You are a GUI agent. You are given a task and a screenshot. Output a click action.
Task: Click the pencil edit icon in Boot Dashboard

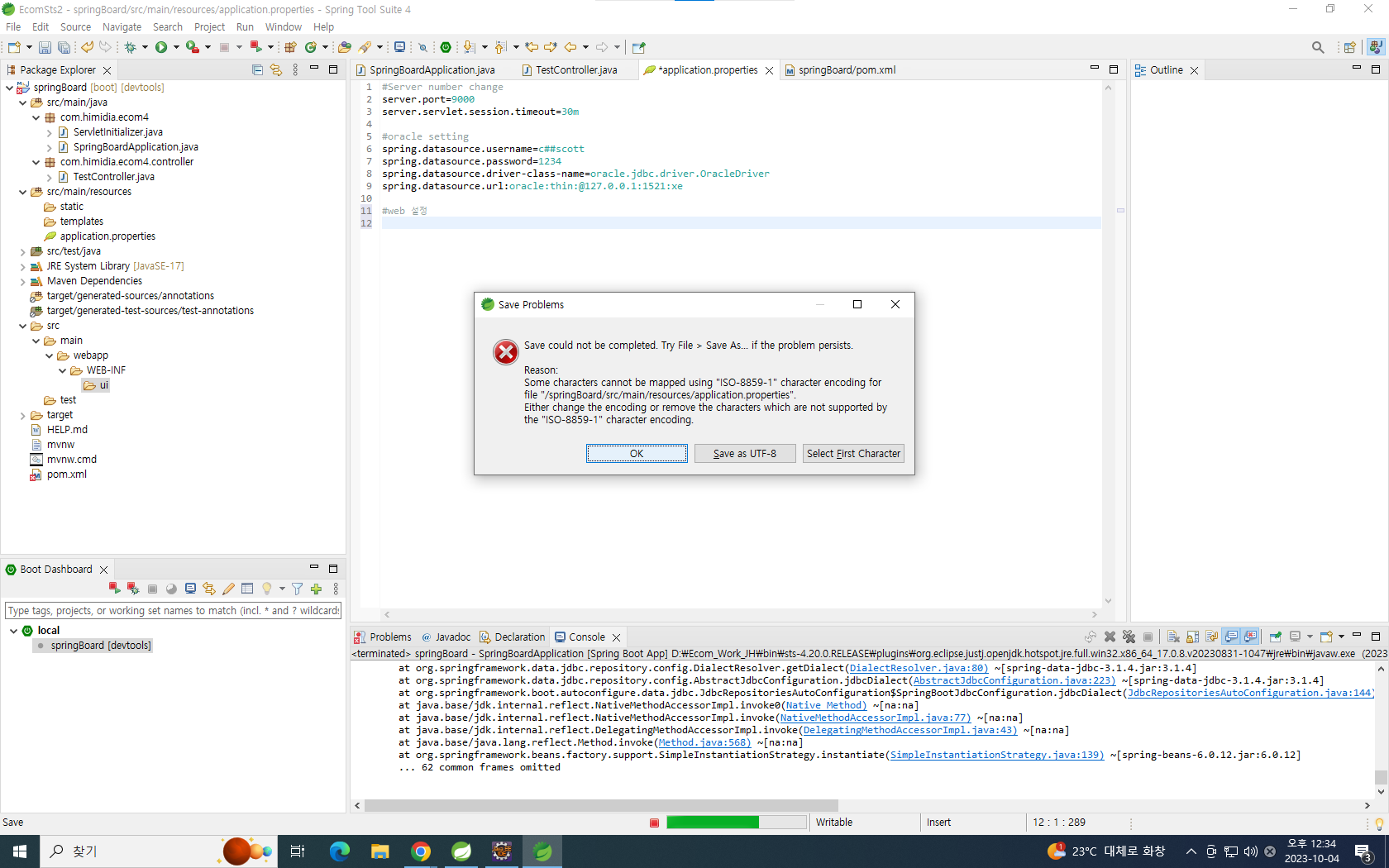point(228,589)
